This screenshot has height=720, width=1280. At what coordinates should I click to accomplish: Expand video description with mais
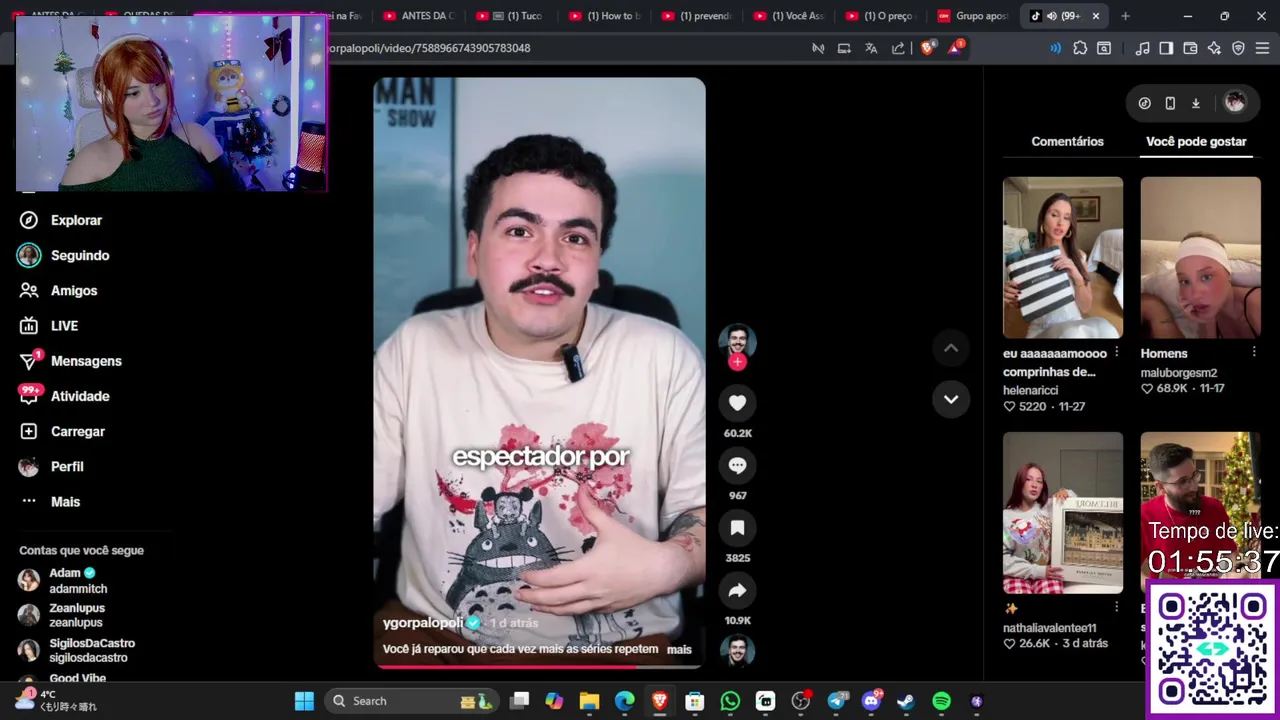(679, 649)
